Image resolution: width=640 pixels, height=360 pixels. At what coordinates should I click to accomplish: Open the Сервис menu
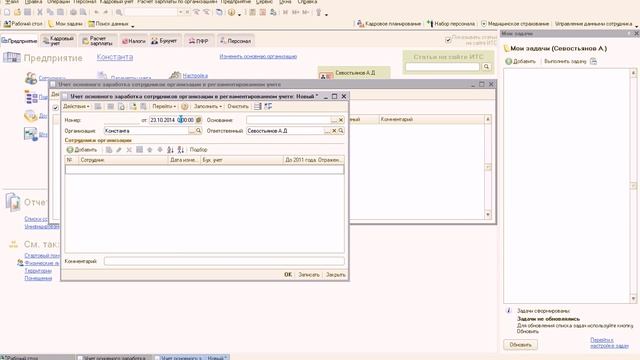pyautogui.click(x=264, y=2)
